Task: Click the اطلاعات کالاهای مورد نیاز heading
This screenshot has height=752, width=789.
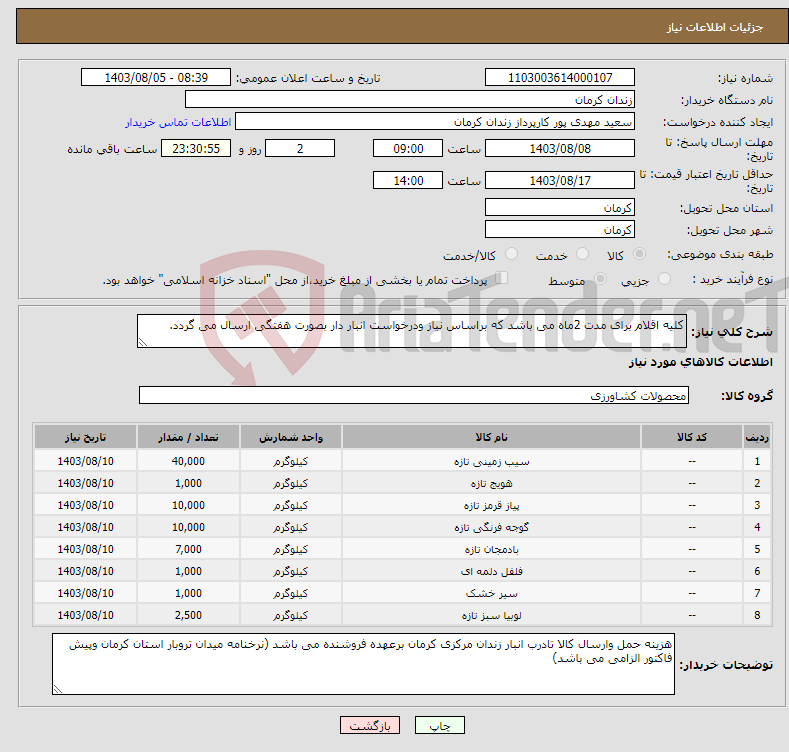Action: click(x=700, y=362)
